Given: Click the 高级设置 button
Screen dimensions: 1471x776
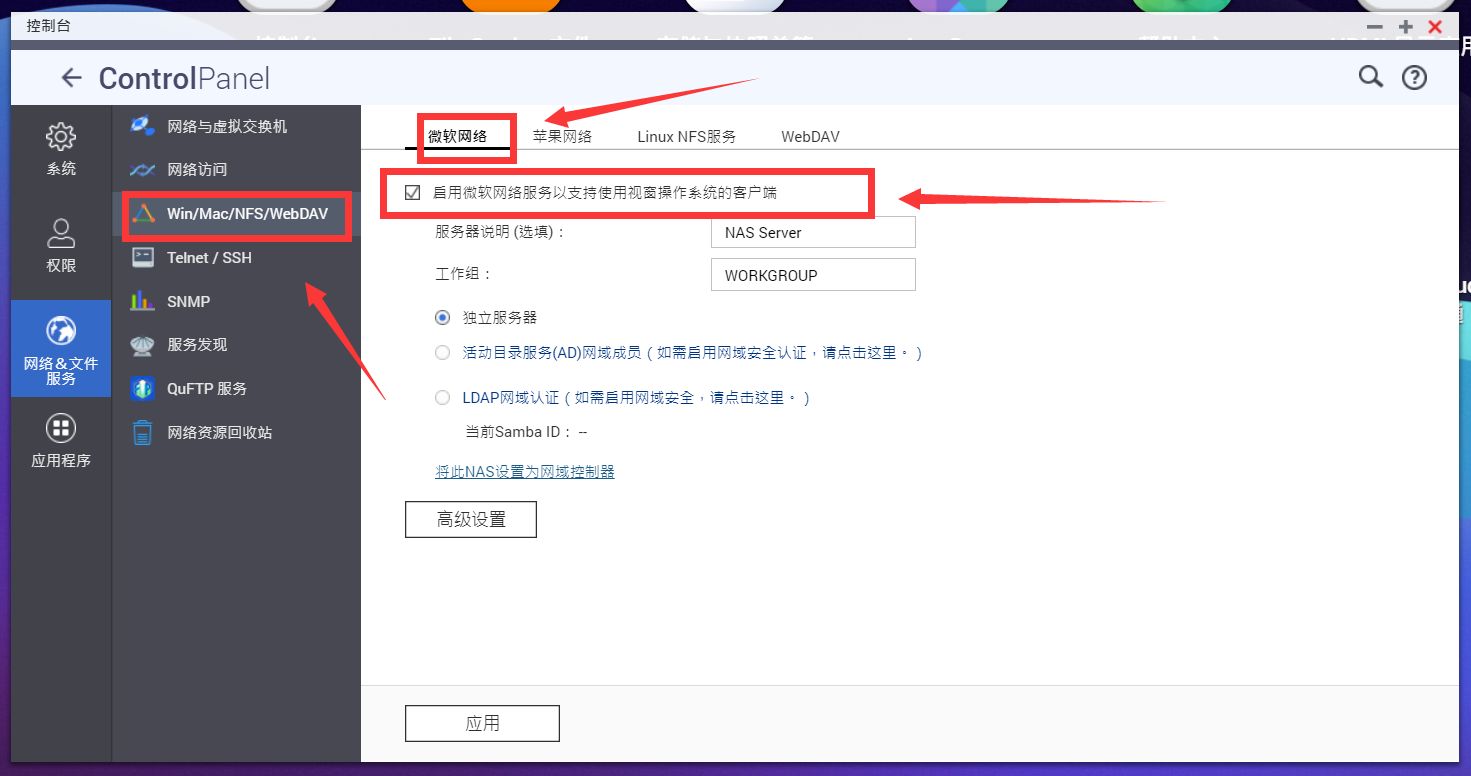Looking at the screenshot, I should (471, 520).
